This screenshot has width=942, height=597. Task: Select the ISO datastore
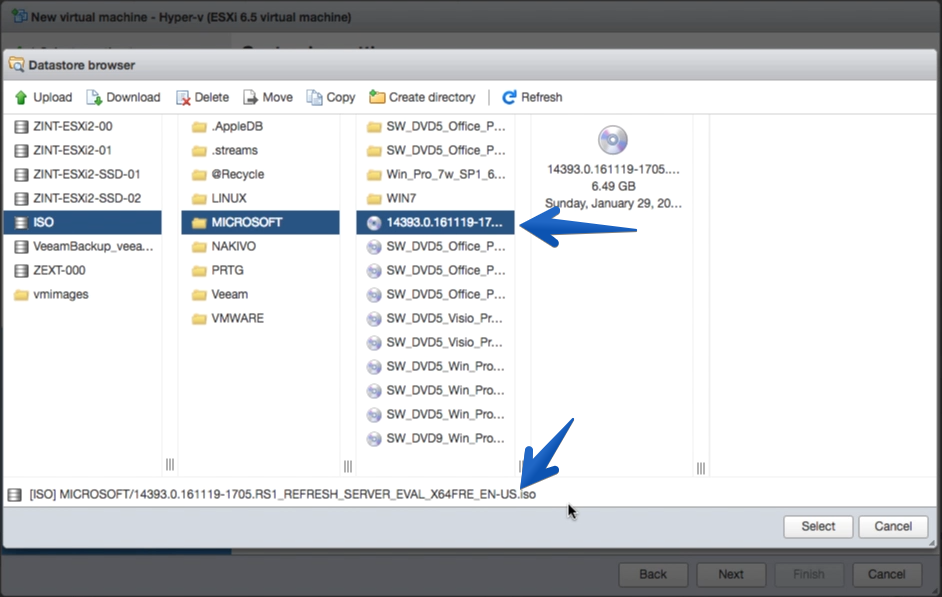82,222
